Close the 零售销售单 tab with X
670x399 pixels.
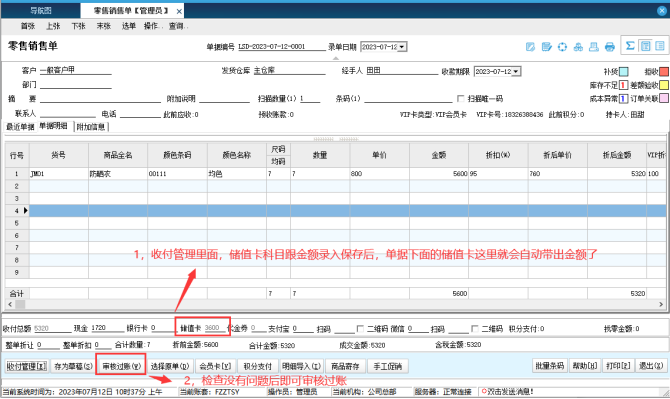click(x=179, y=12)
